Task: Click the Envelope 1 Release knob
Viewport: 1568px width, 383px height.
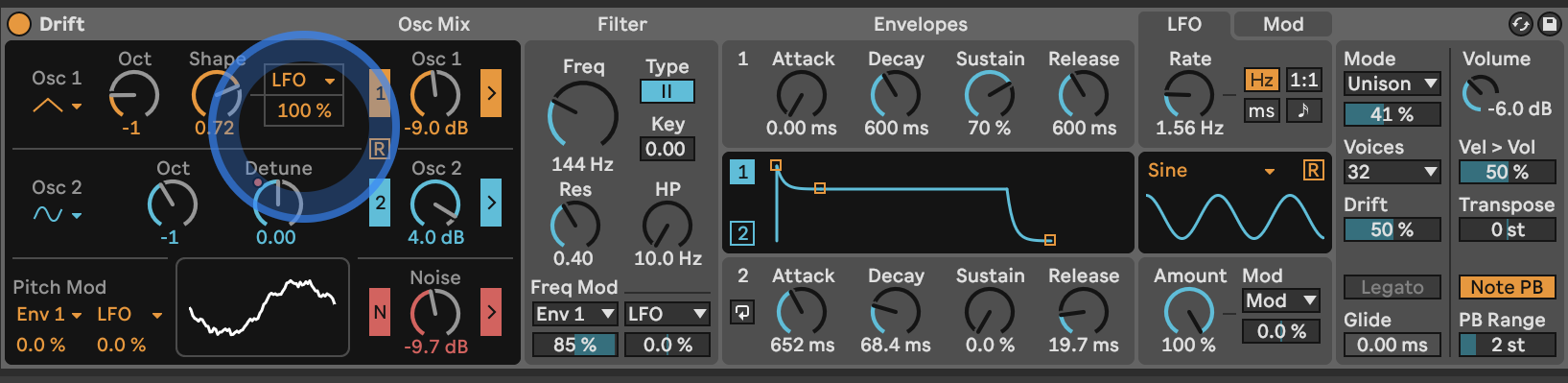Action: point(1084,94)
